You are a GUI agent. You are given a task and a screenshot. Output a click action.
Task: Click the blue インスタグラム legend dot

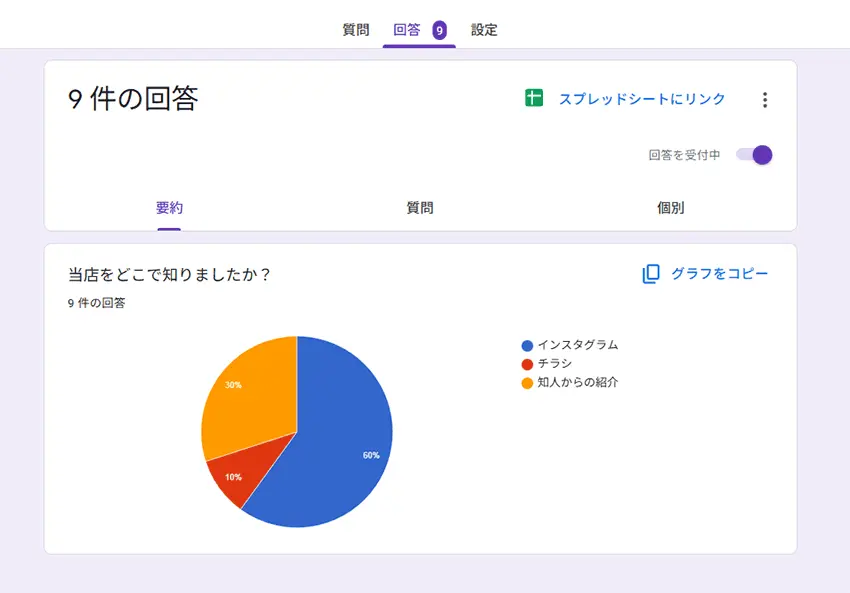527,345
